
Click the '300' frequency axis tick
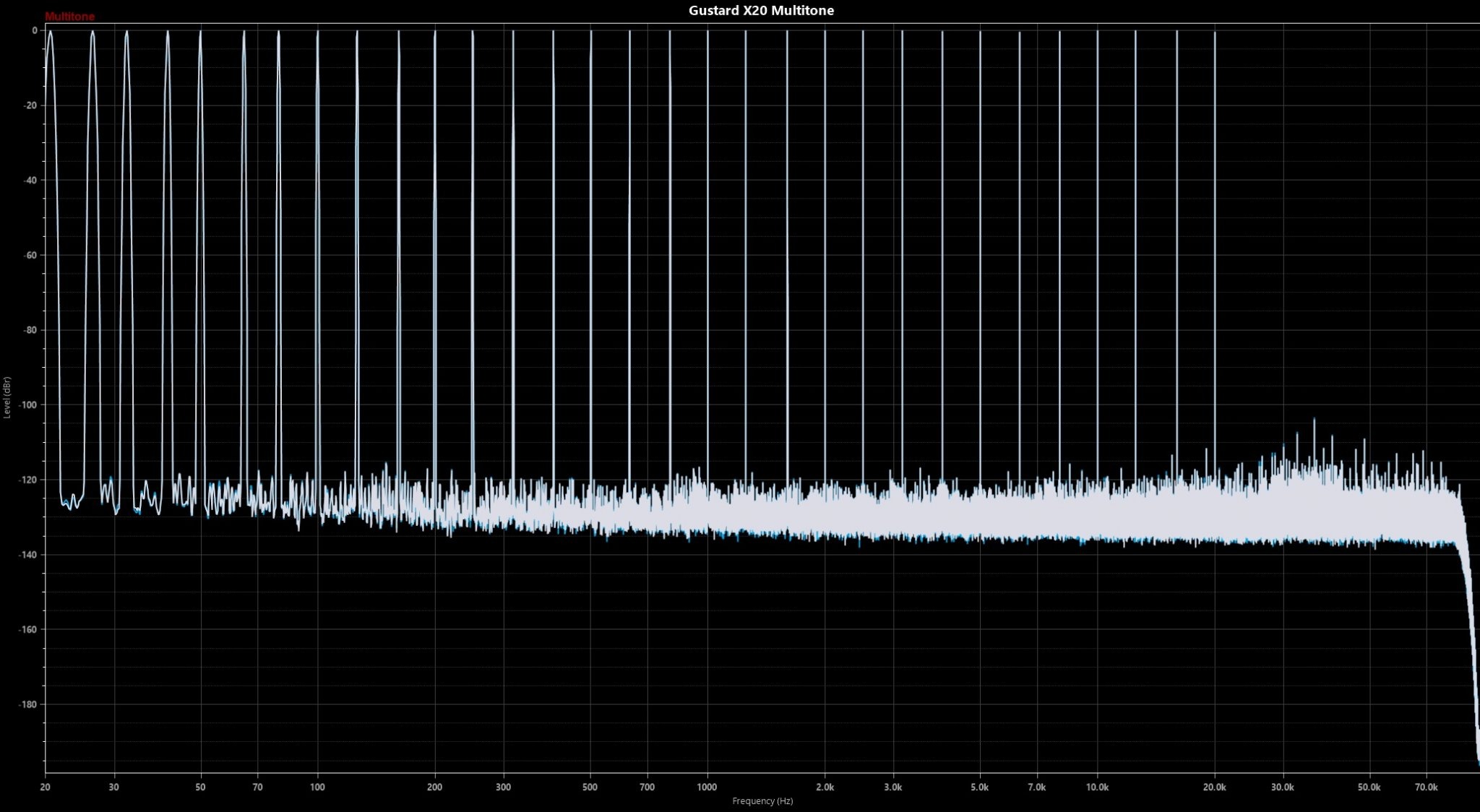point(503,787)
